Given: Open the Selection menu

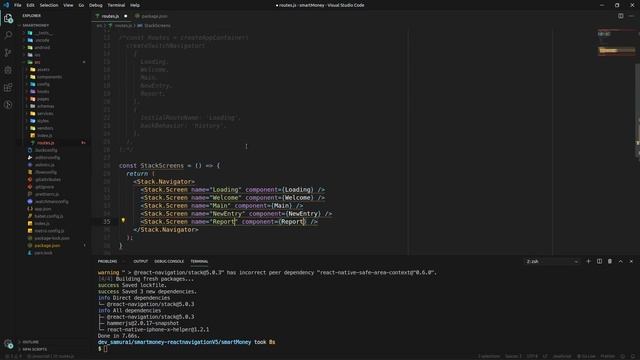Looking at the screenshot, I should 49,5.
